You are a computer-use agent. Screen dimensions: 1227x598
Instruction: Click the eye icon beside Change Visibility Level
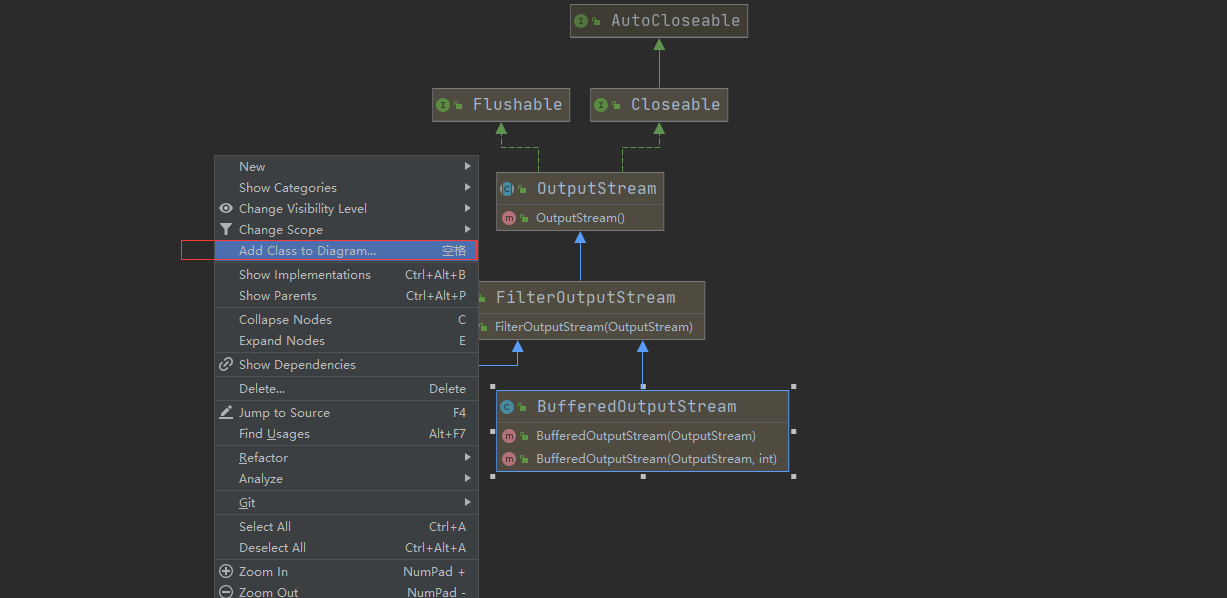coord(226,208)
